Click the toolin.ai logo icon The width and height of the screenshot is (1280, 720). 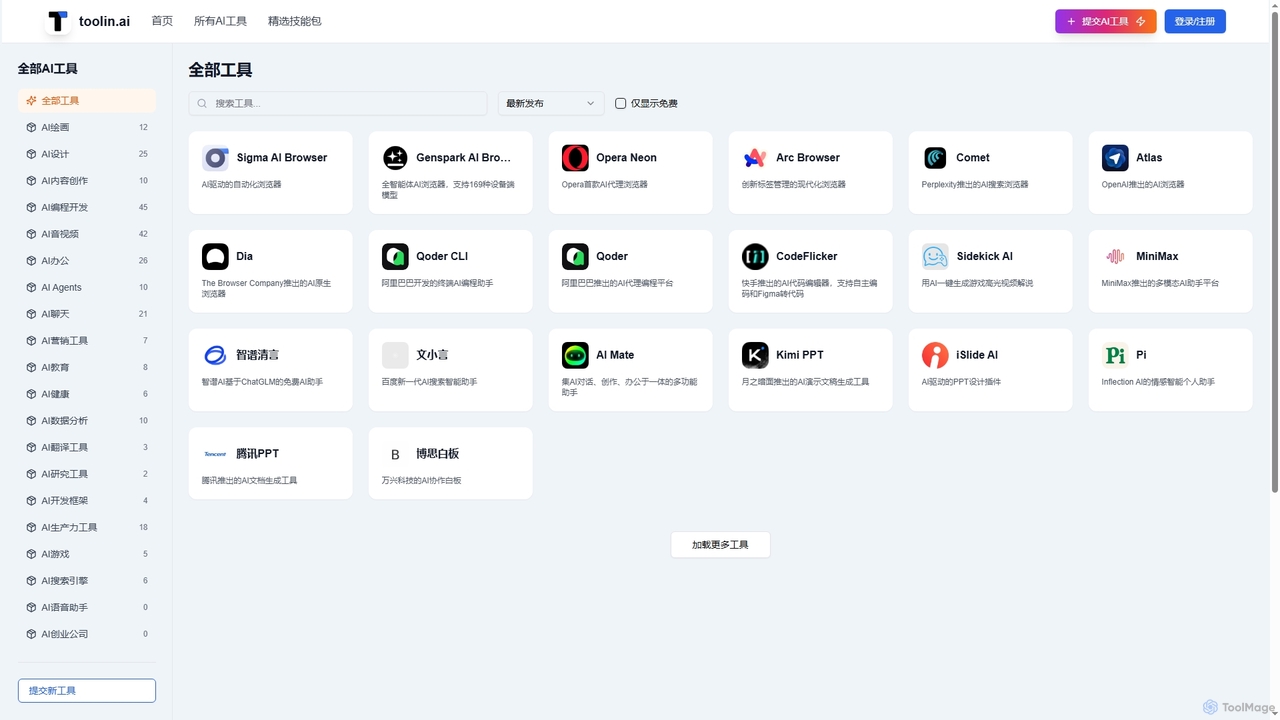[59, 21]
